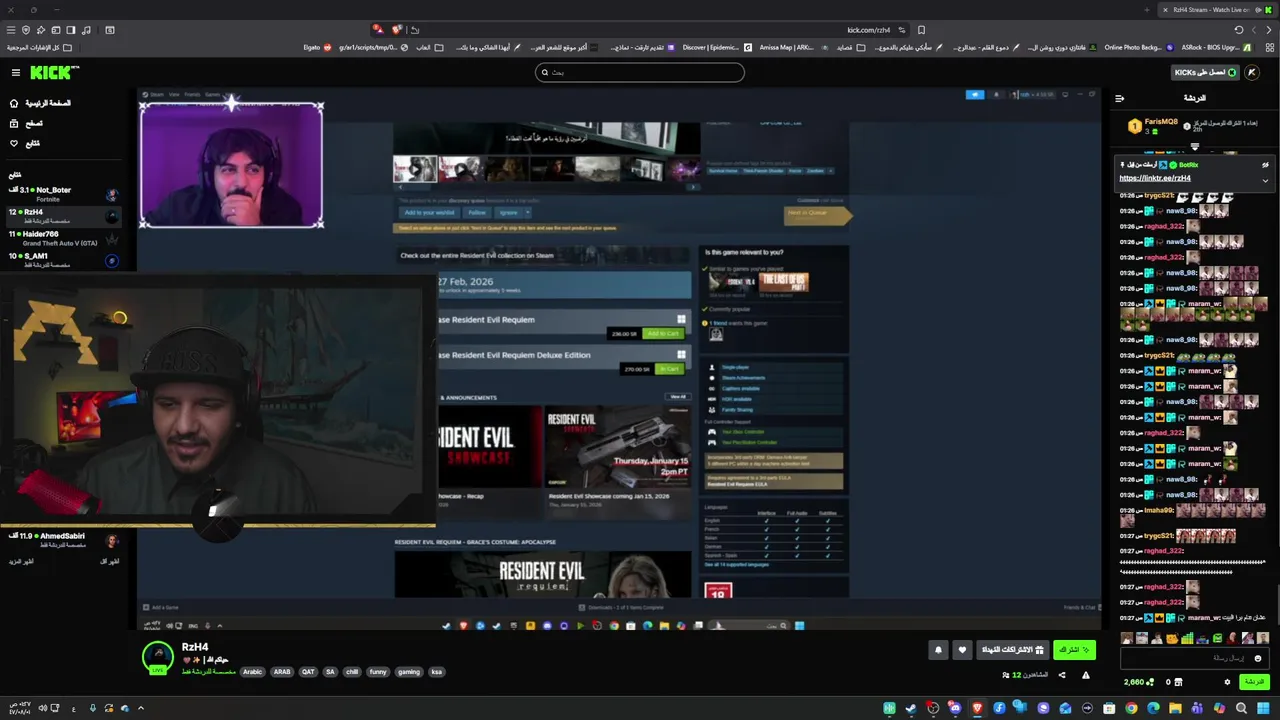1280x720 pixels.
Task: Open the Kick sidebar hamburger menu
Action: click(x=15, y=72)
